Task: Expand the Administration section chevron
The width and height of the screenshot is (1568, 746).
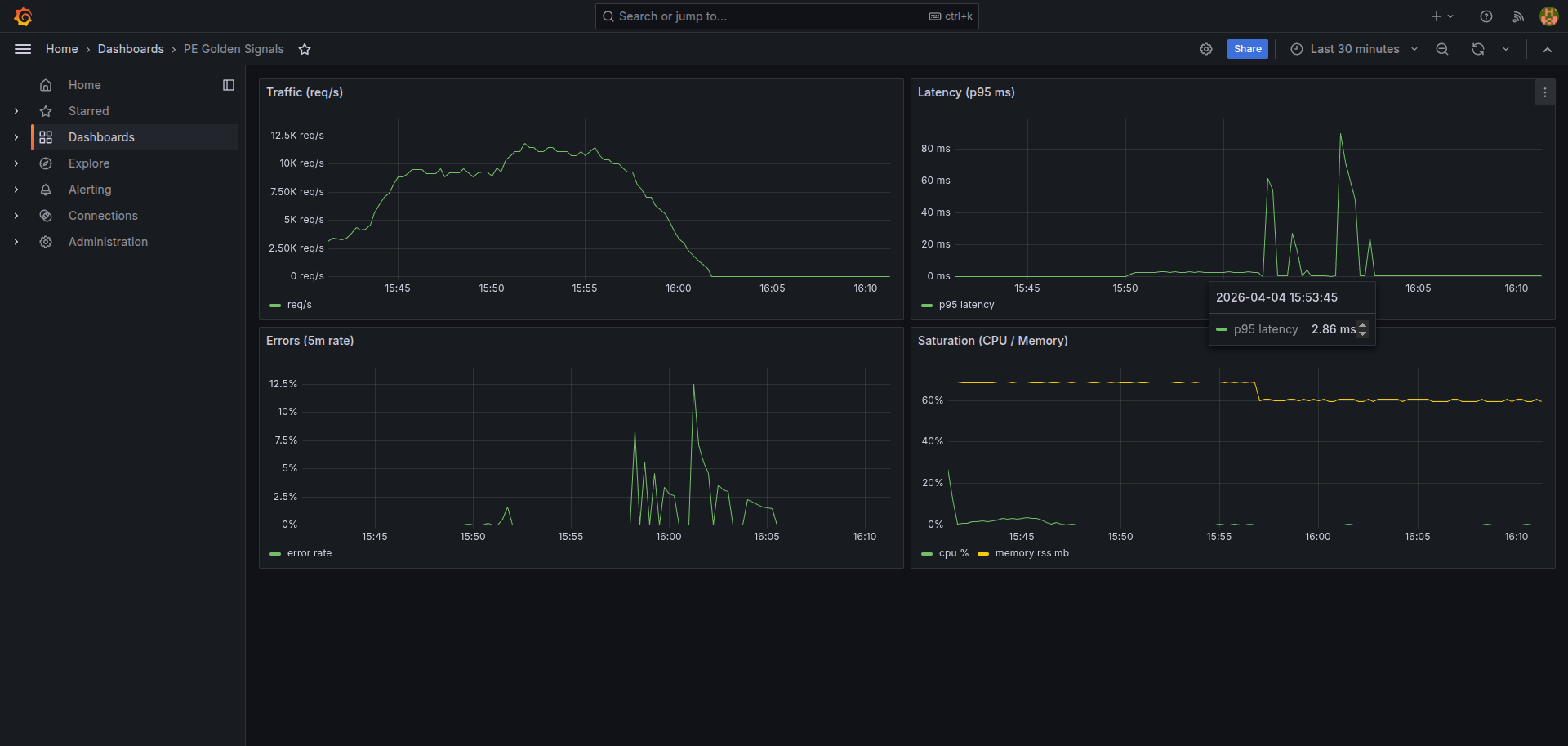Action: pyautogui.click(x=16, y=242)
